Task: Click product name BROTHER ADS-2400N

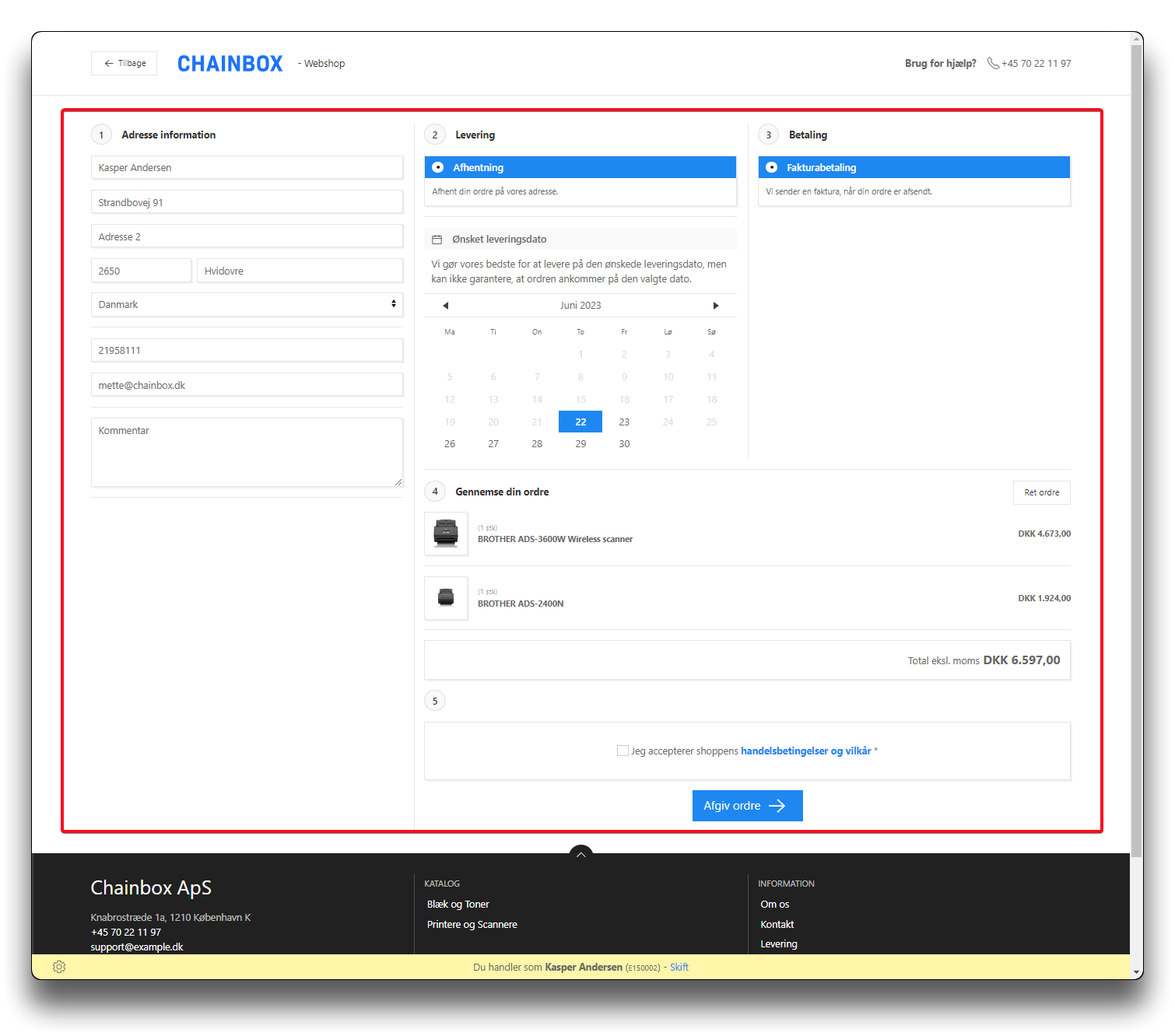Action: tap(521, 604)
